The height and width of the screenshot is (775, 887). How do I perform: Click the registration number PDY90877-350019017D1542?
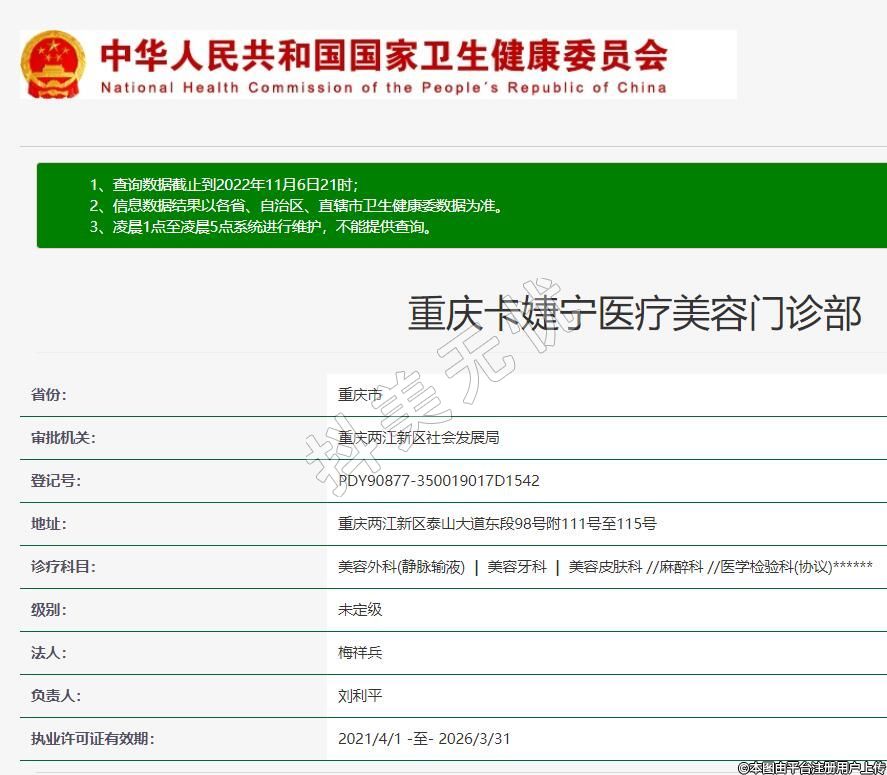tap(439, 481)
